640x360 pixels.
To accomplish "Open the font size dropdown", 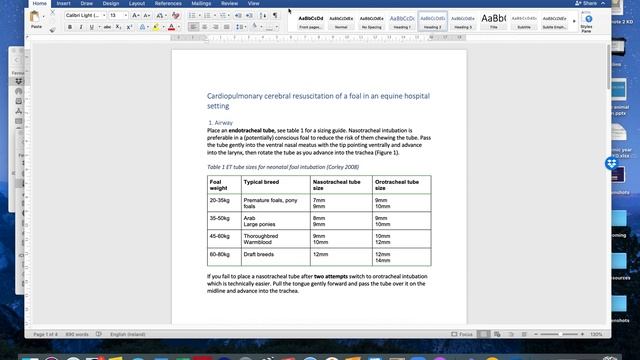I will click(x=125, y=16).
